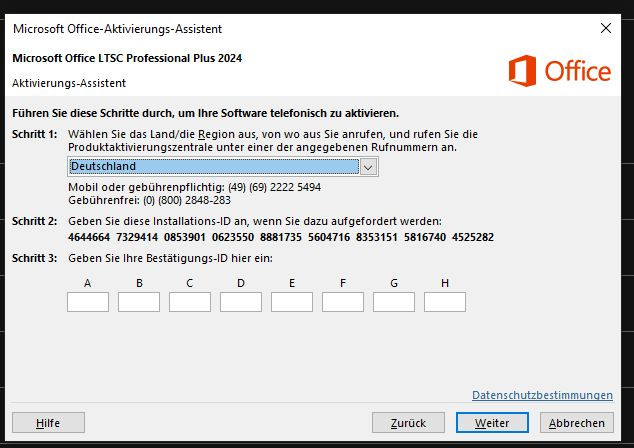Focus the confirmation ID field B
Screen dimensions: 634x448
tap(139, 302)
